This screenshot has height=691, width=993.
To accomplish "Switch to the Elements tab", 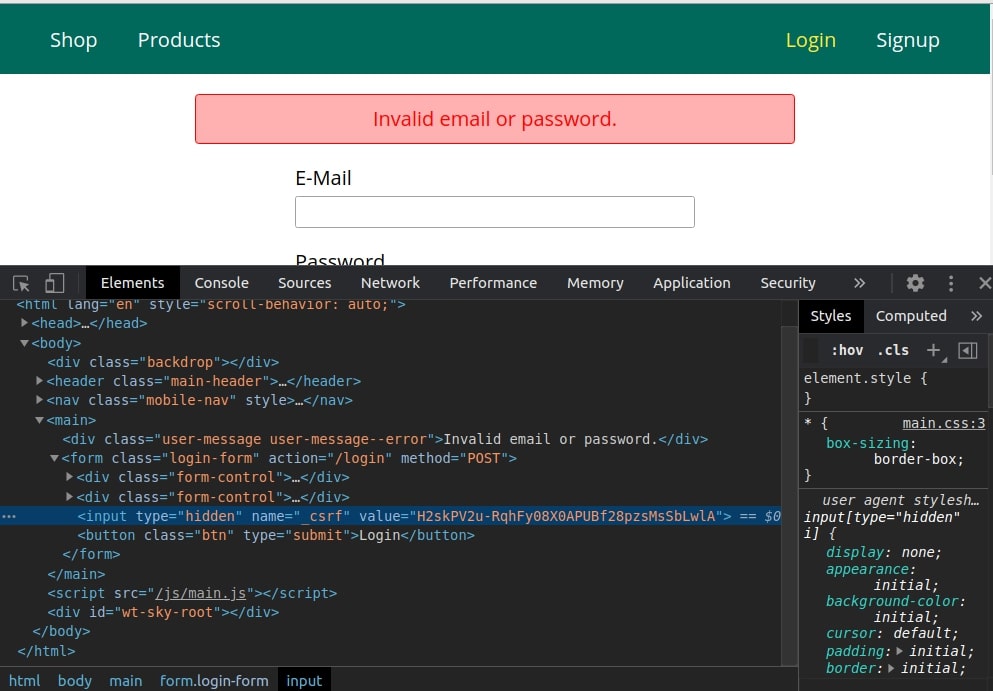I will [132, 283].
